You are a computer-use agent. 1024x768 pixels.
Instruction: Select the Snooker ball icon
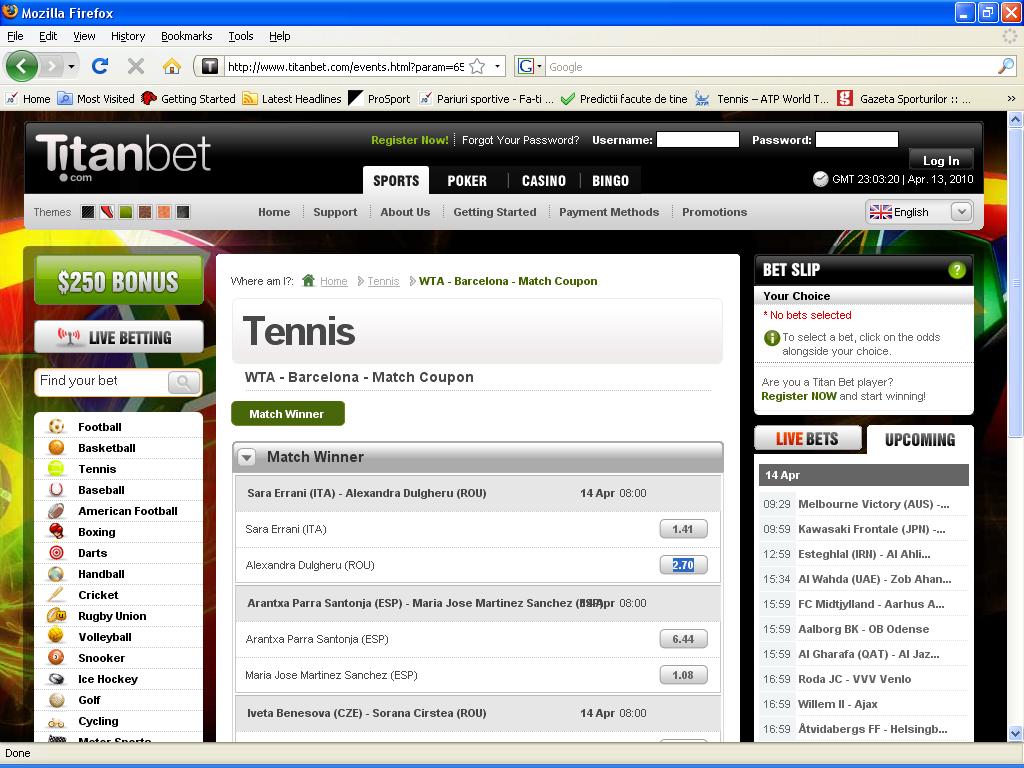tap(57, 658)
